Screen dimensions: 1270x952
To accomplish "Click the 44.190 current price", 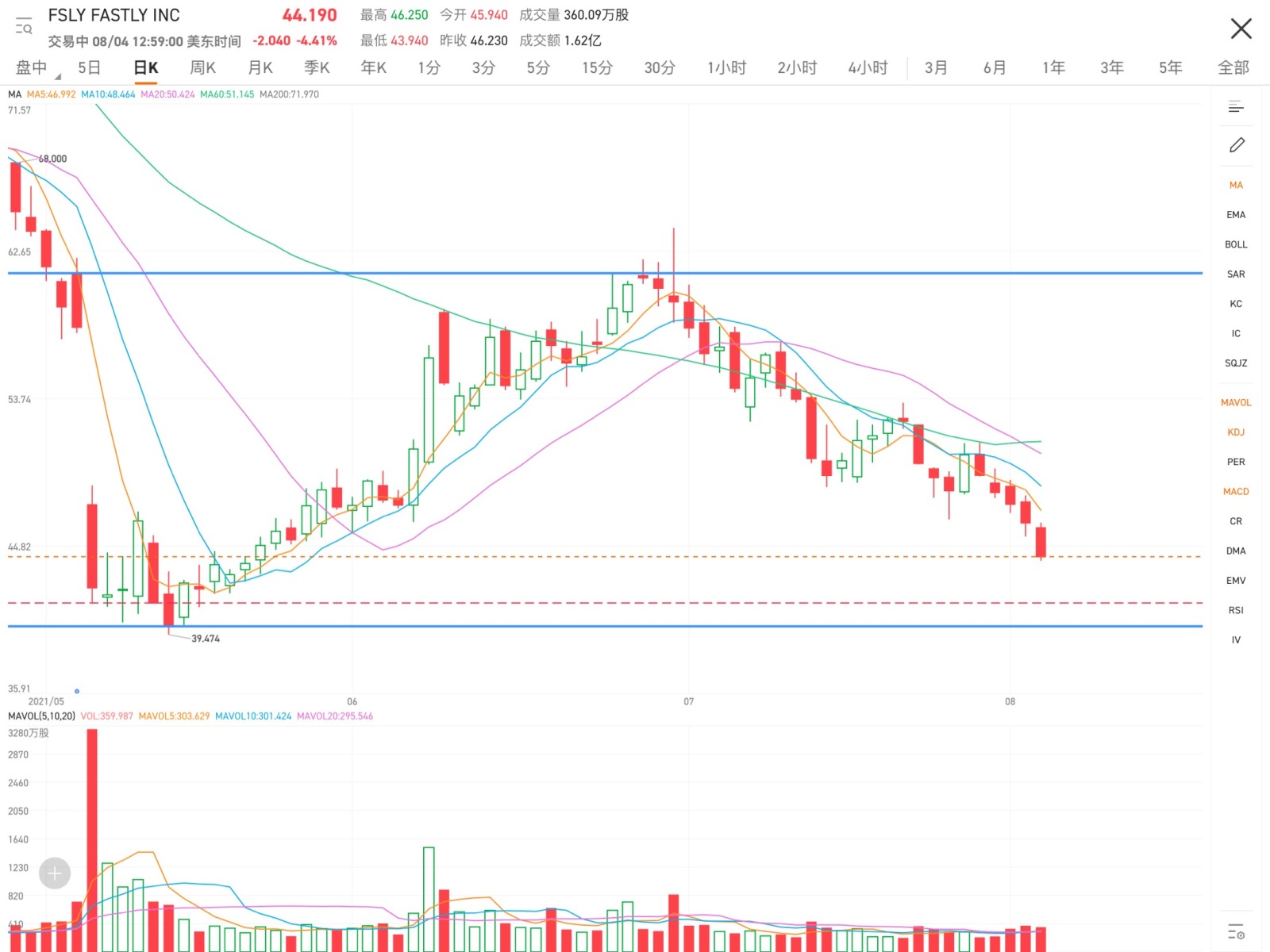I will pyautogui.click(x=310, y=16).
